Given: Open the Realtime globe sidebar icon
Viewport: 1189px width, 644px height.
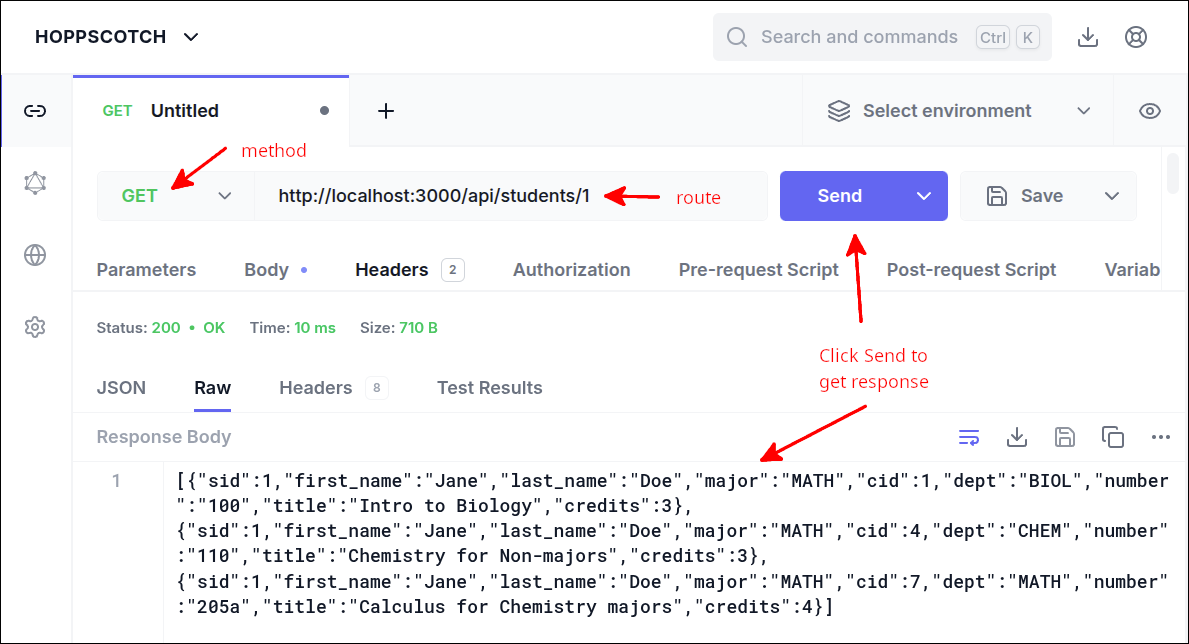Looking at the screenshot, I should pos(36,255).
